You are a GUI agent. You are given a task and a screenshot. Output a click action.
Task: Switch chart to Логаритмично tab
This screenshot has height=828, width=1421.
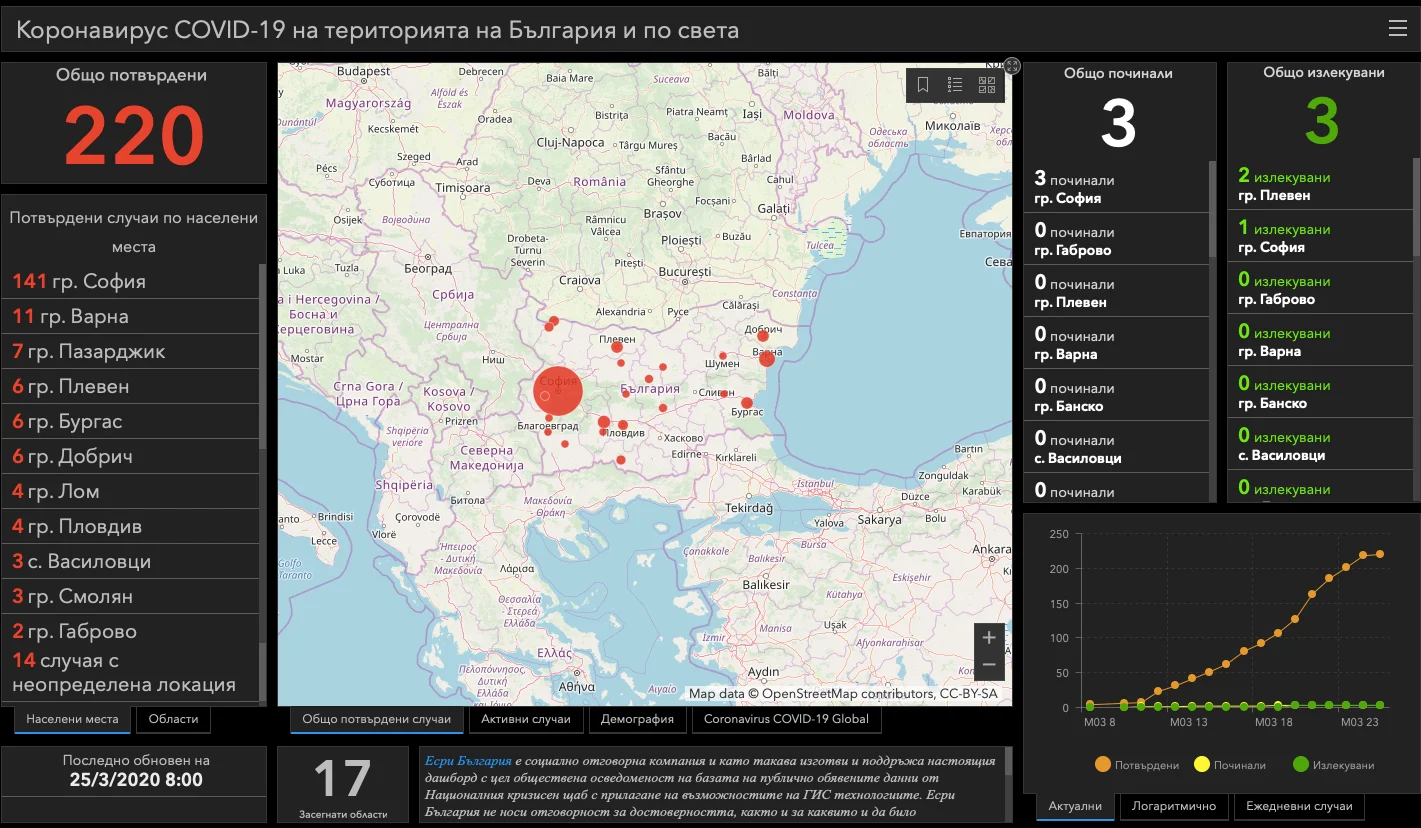(1174, 806)
